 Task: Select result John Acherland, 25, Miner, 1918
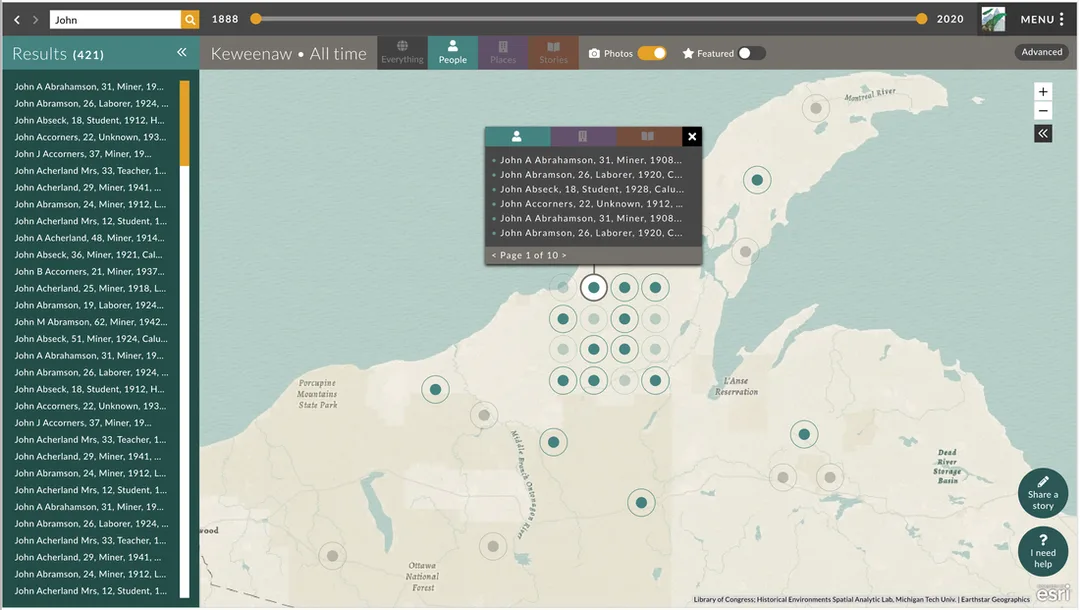point(90,288)
